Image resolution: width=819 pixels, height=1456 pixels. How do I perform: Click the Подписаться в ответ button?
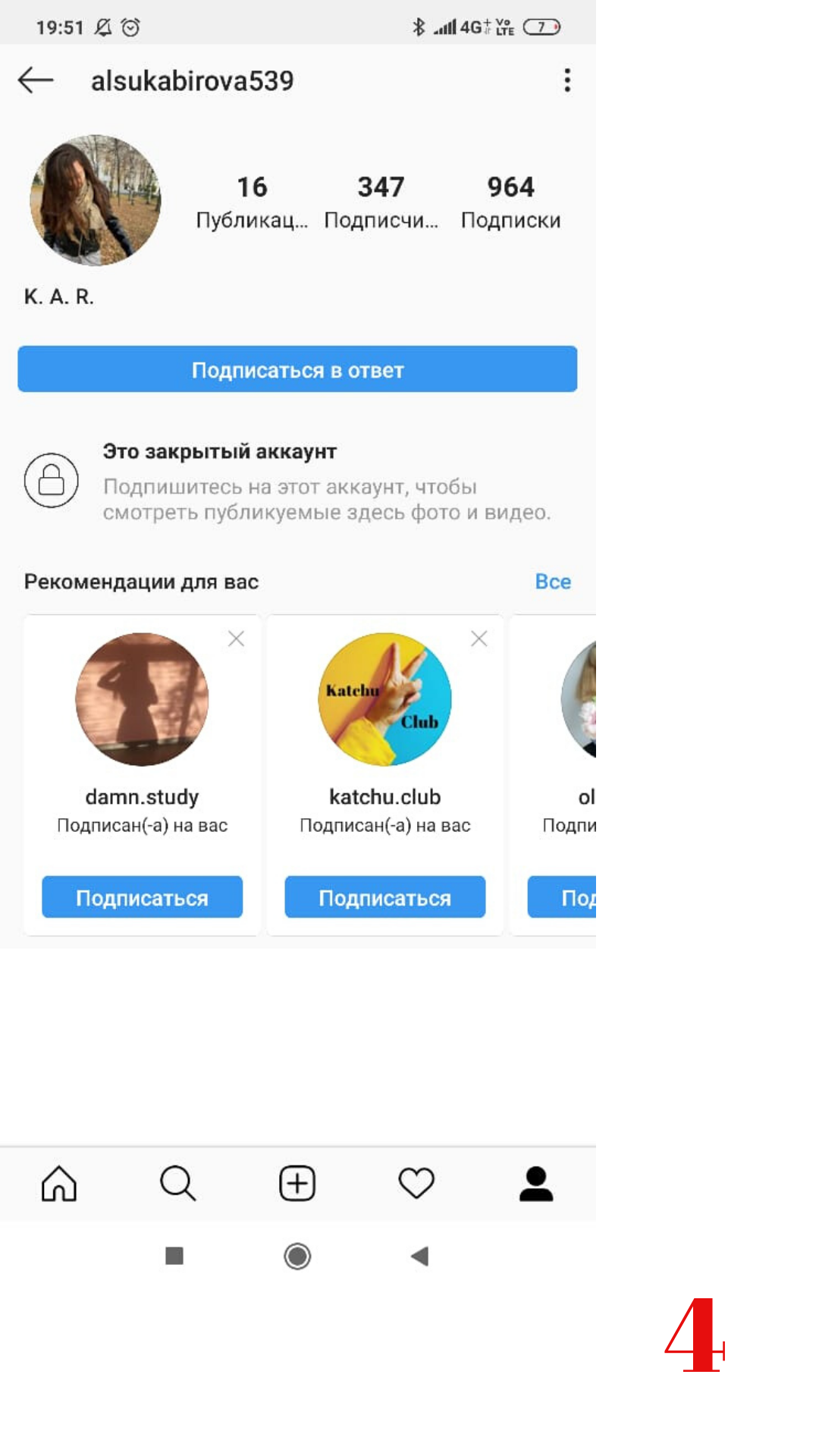[x=297, y=369]
